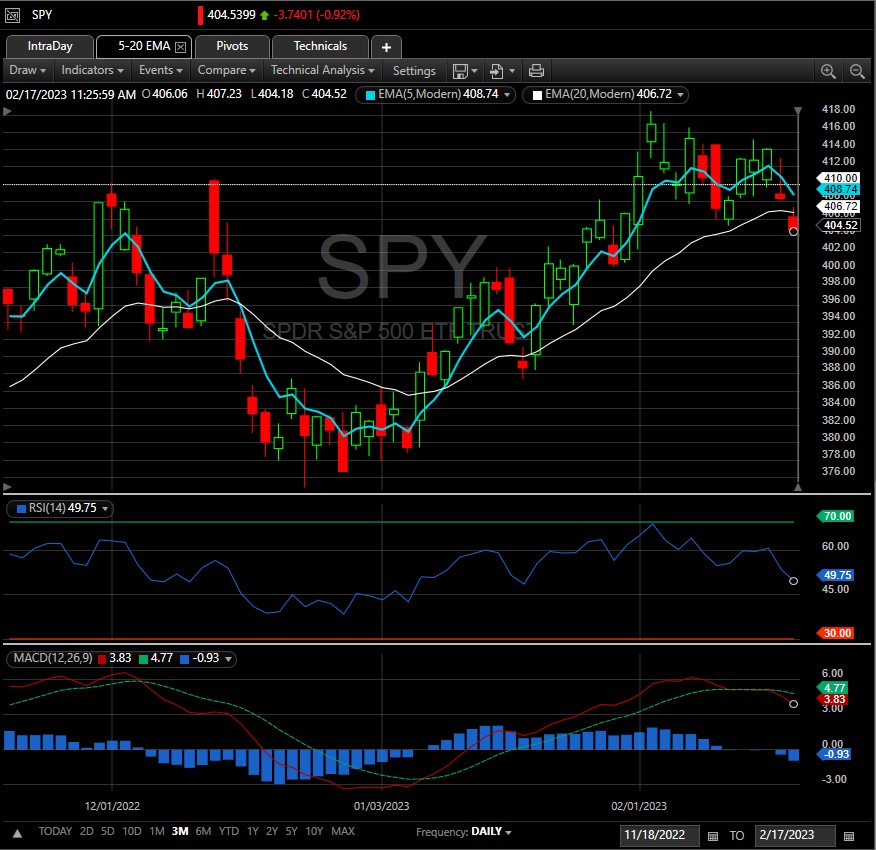This screenshot has height=850, width=876.
Task: Click the zoom in magnifier icon
Action: (828, 71)
